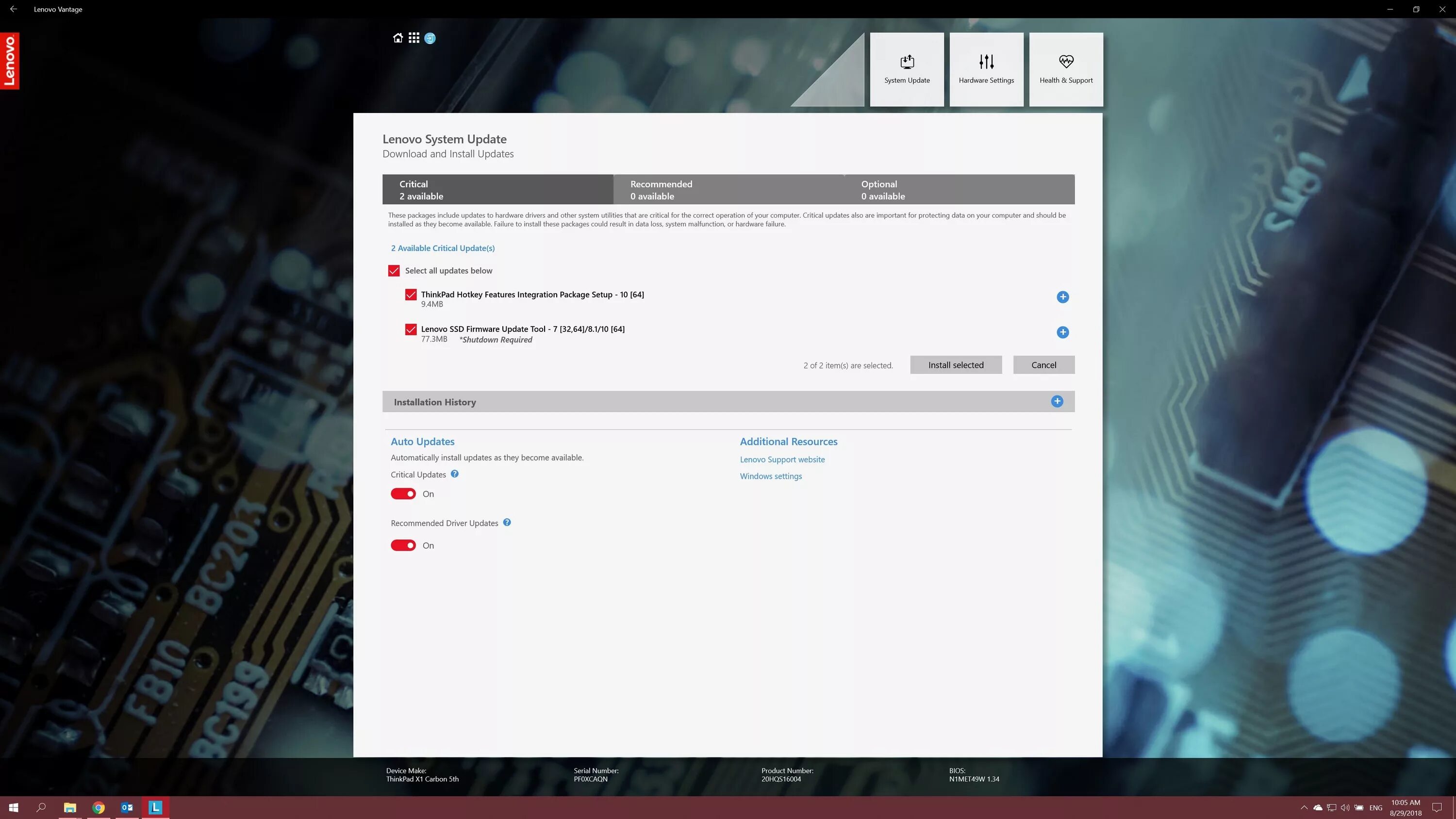1456x819 pixels.
Task: Switch to the Optional updates tab
Action: click(x=959, y=189)
